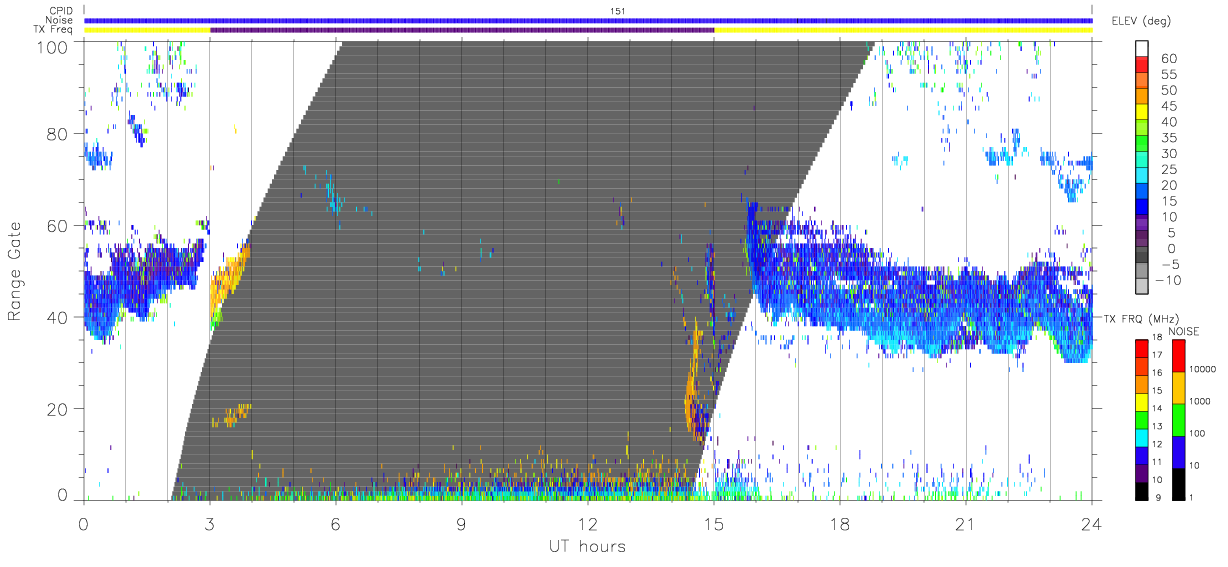This screenshot has width=1228, height=567.
Task: Select the ELEV color segment between 20 and 25
Action: pos(1141,177)
